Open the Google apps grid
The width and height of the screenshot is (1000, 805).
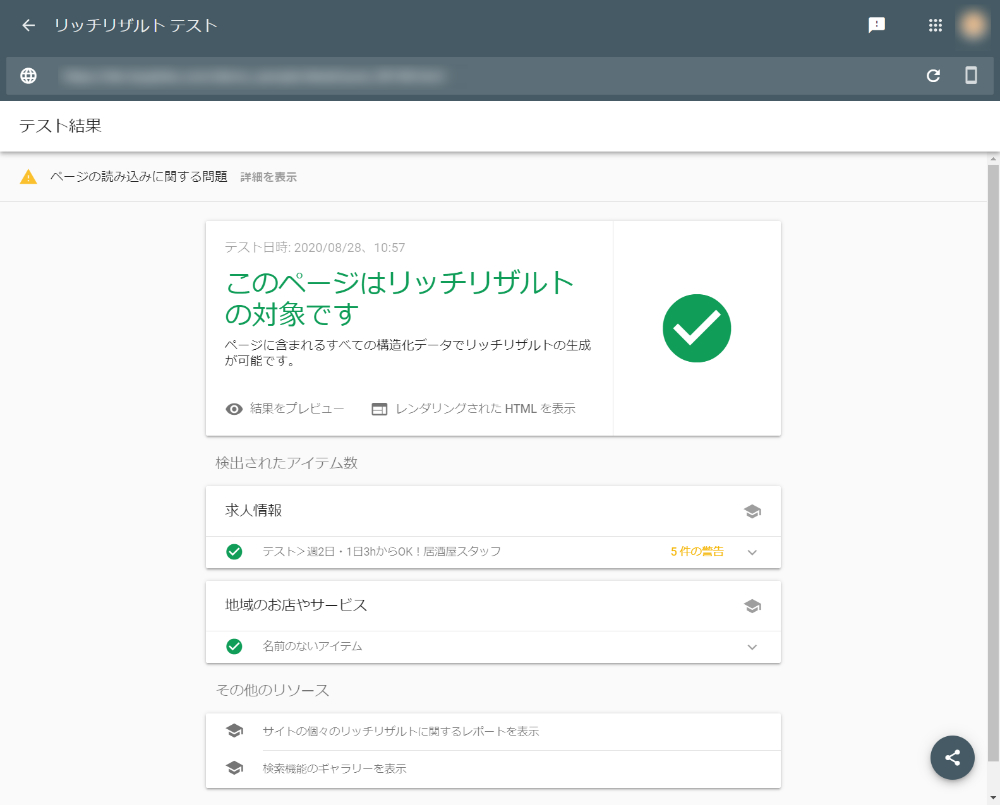click(x=935, y=26)
